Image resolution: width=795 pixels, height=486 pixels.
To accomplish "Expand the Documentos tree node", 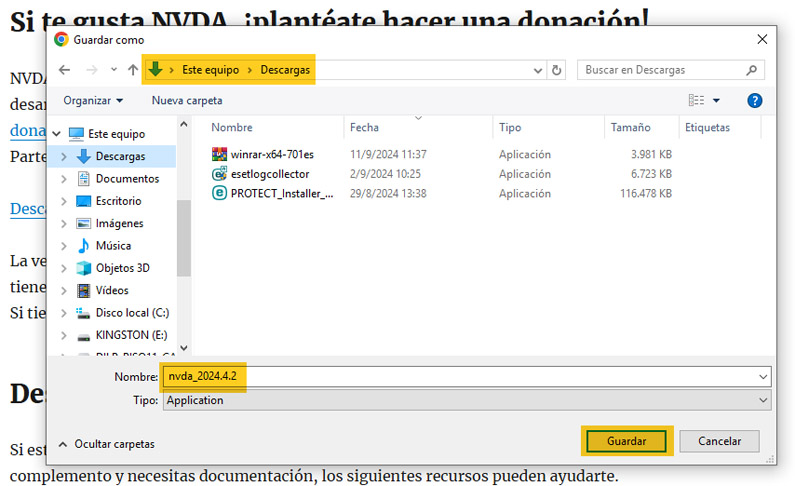I will tap(63, 179).
